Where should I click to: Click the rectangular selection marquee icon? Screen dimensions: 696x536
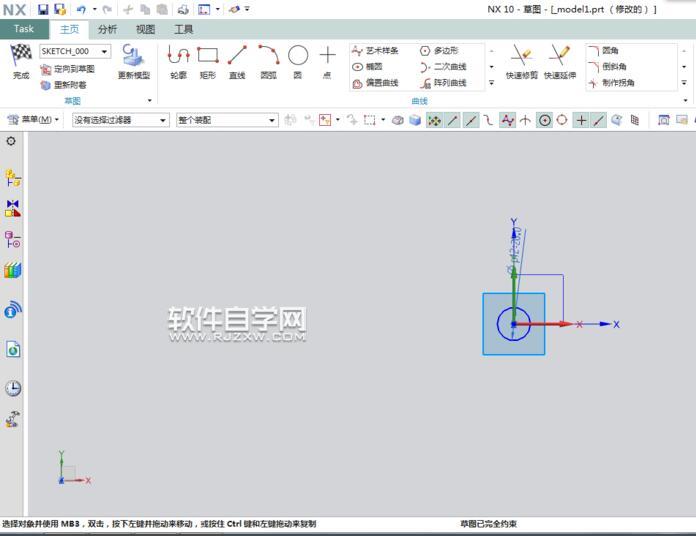point(369,120)
